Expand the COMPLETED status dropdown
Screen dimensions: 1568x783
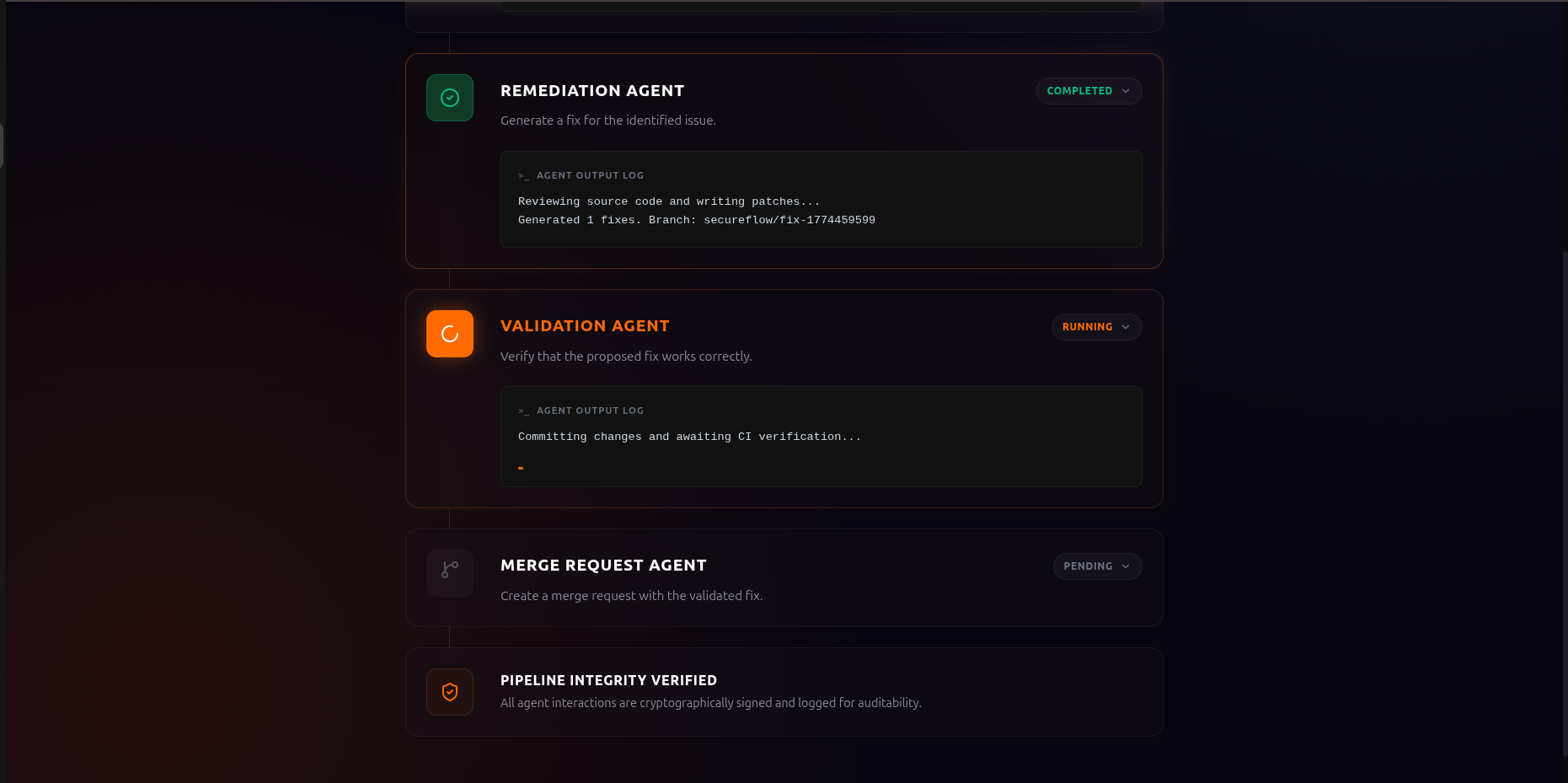[x=1089, y=91]
